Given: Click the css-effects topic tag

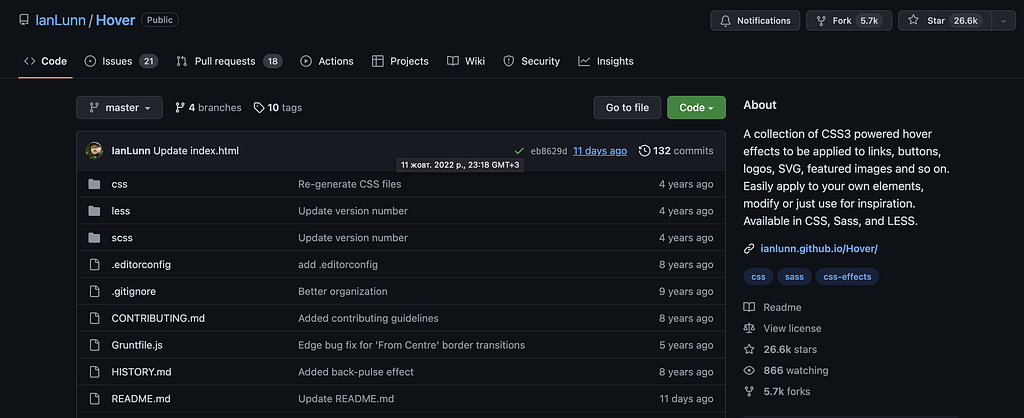Looking at the screenshot, I should tap(847, 277).
